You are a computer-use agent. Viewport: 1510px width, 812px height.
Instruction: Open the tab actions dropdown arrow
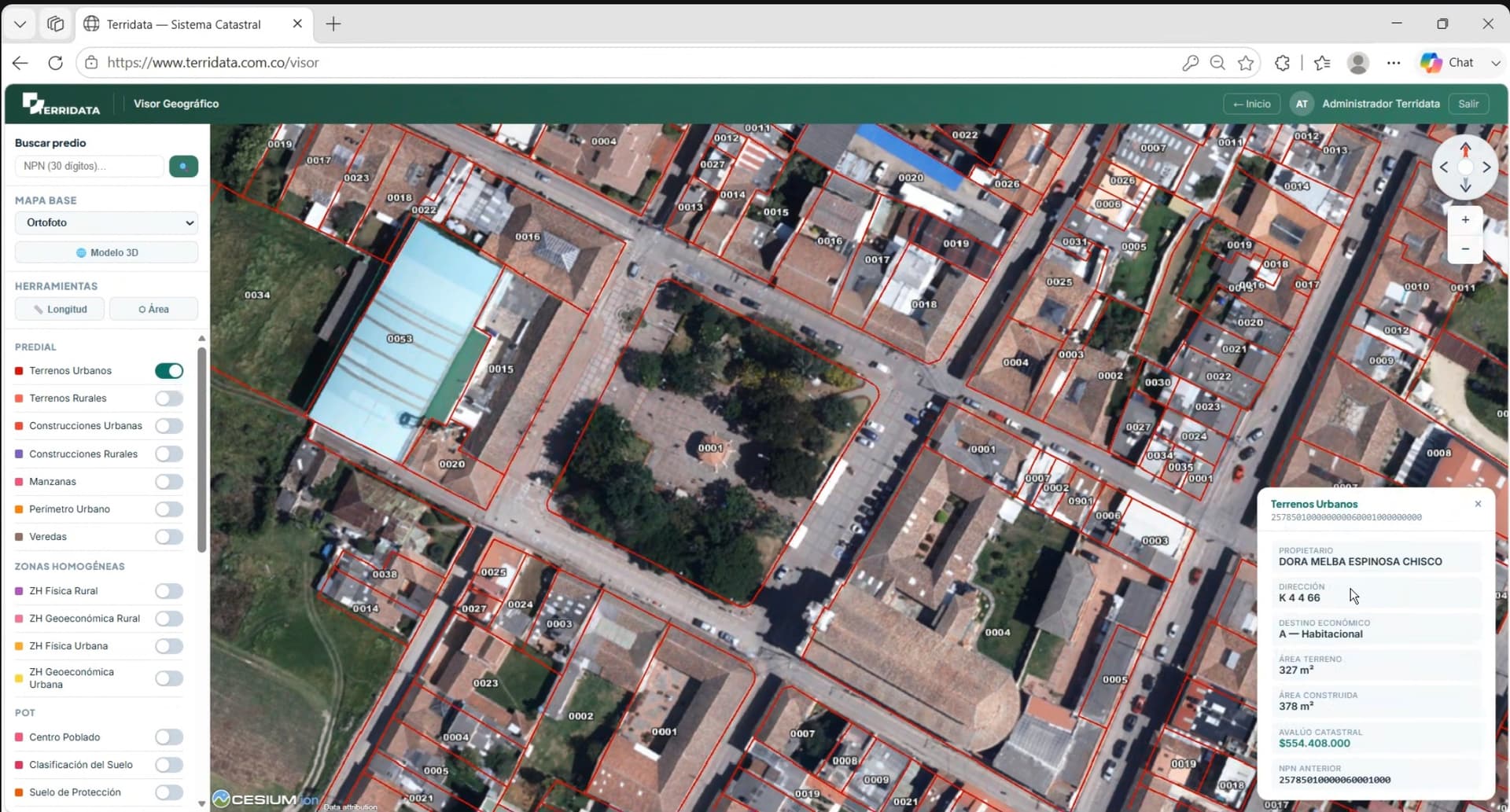tap(20, 24)
